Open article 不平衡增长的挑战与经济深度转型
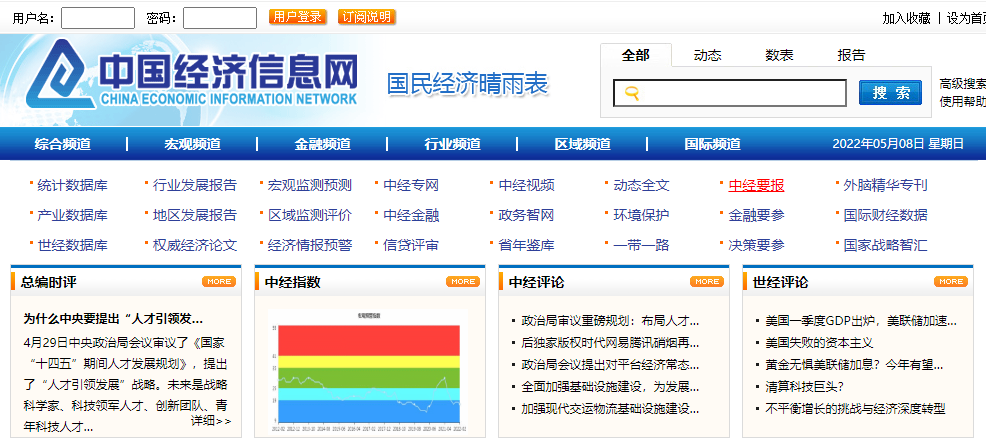This screenshot has width=986, height=446. click(855, 409)
